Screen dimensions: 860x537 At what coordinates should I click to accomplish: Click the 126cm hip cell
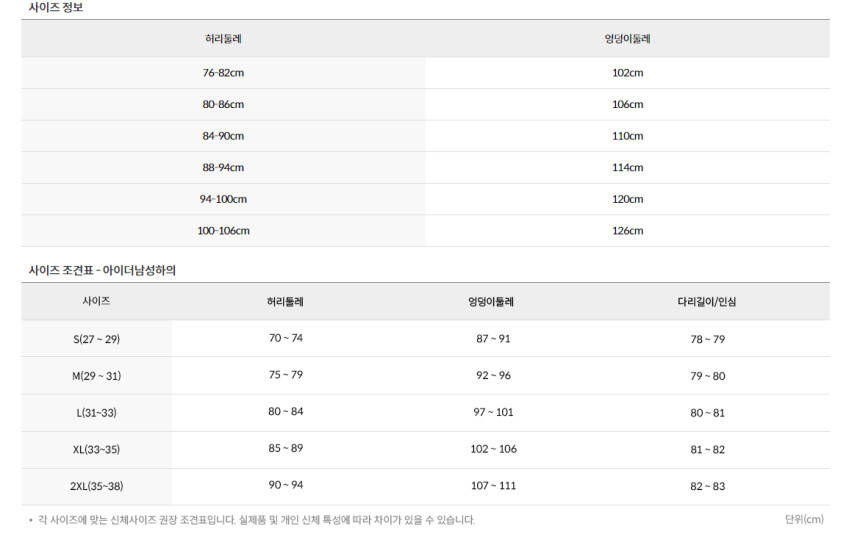click(x=627, y=231)
